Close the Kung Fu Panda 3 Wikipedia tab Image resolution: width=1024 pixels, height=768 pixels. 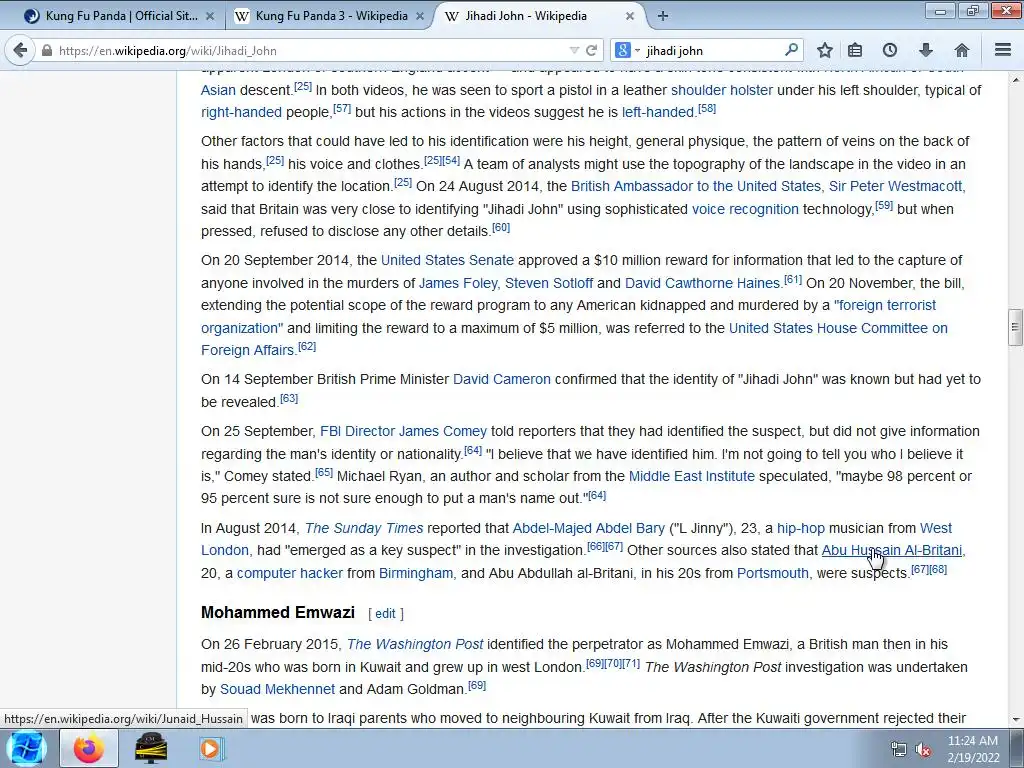[420, 16]
